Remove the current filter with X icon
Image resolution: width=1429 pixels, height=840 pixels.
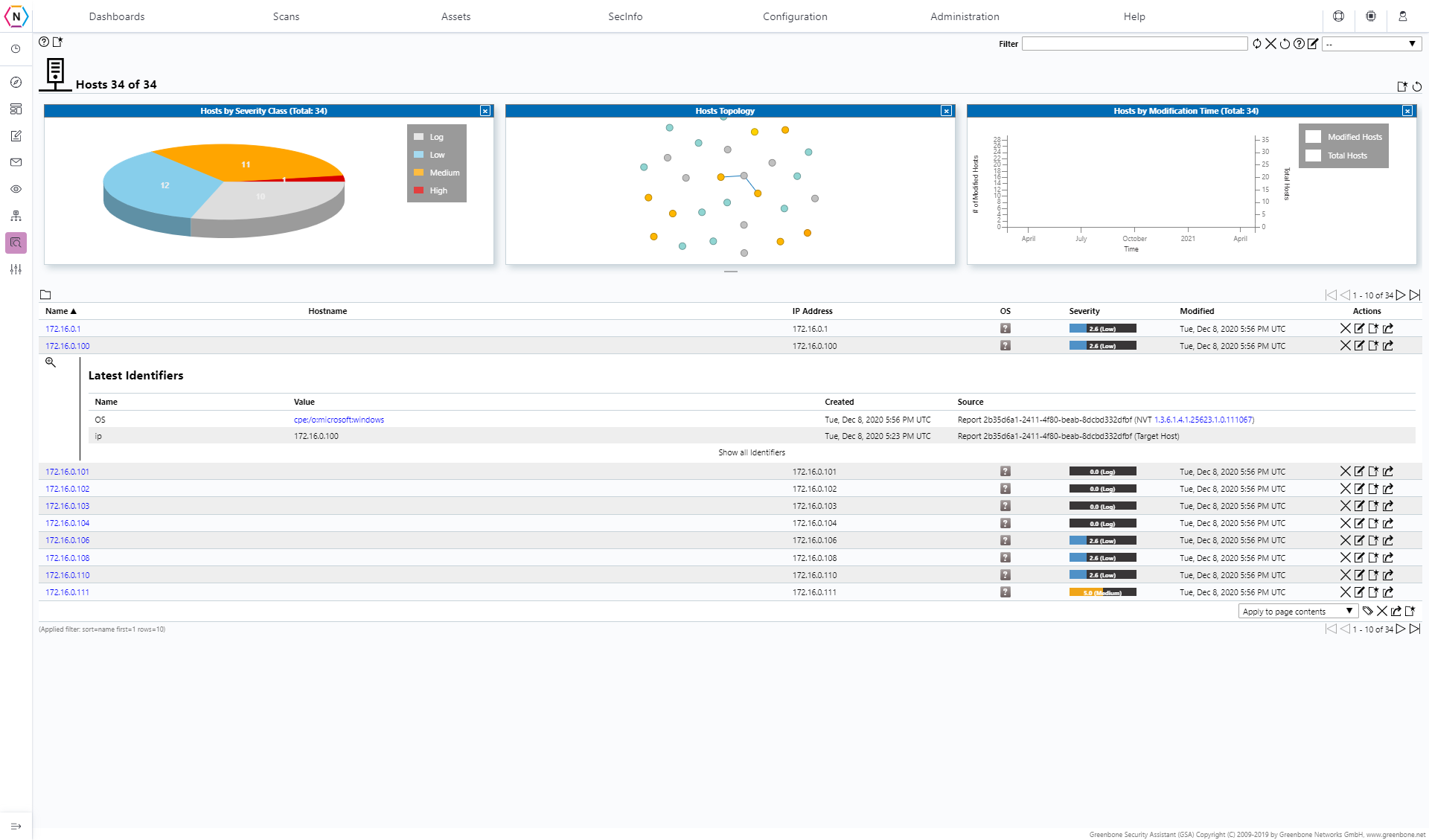pos(1271,44)
